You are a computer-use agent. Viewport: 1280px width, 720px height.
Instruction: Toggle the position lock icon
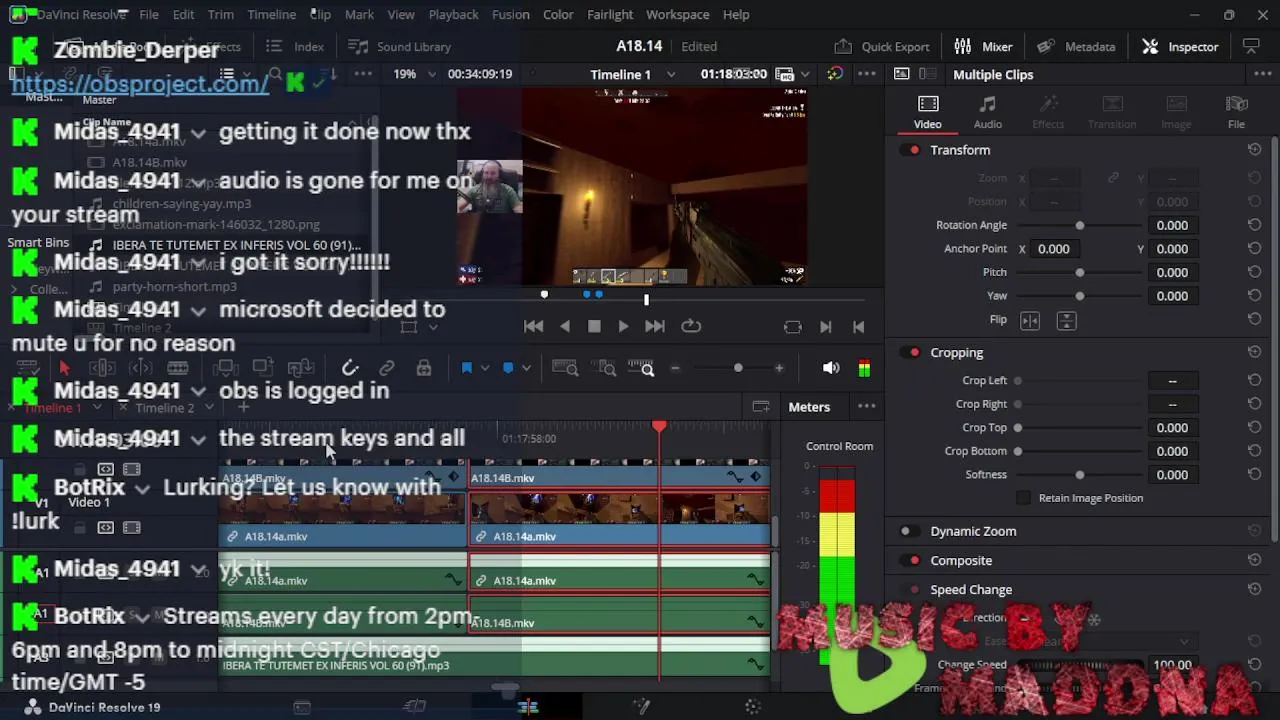(x=424, y=368)
